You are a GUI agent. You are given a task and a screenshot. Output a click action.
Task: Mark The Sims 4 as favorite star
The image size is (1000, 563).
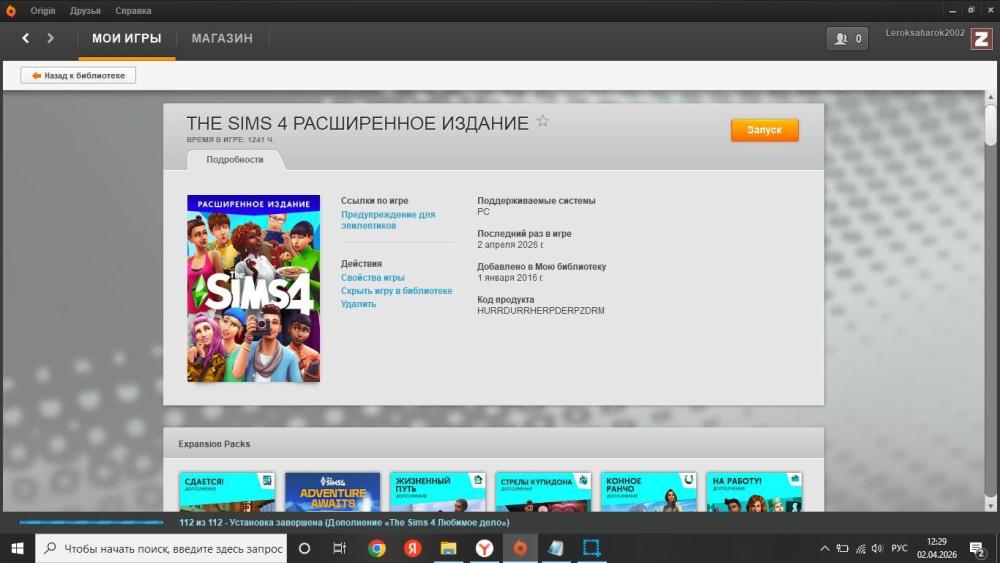(543, 121)
